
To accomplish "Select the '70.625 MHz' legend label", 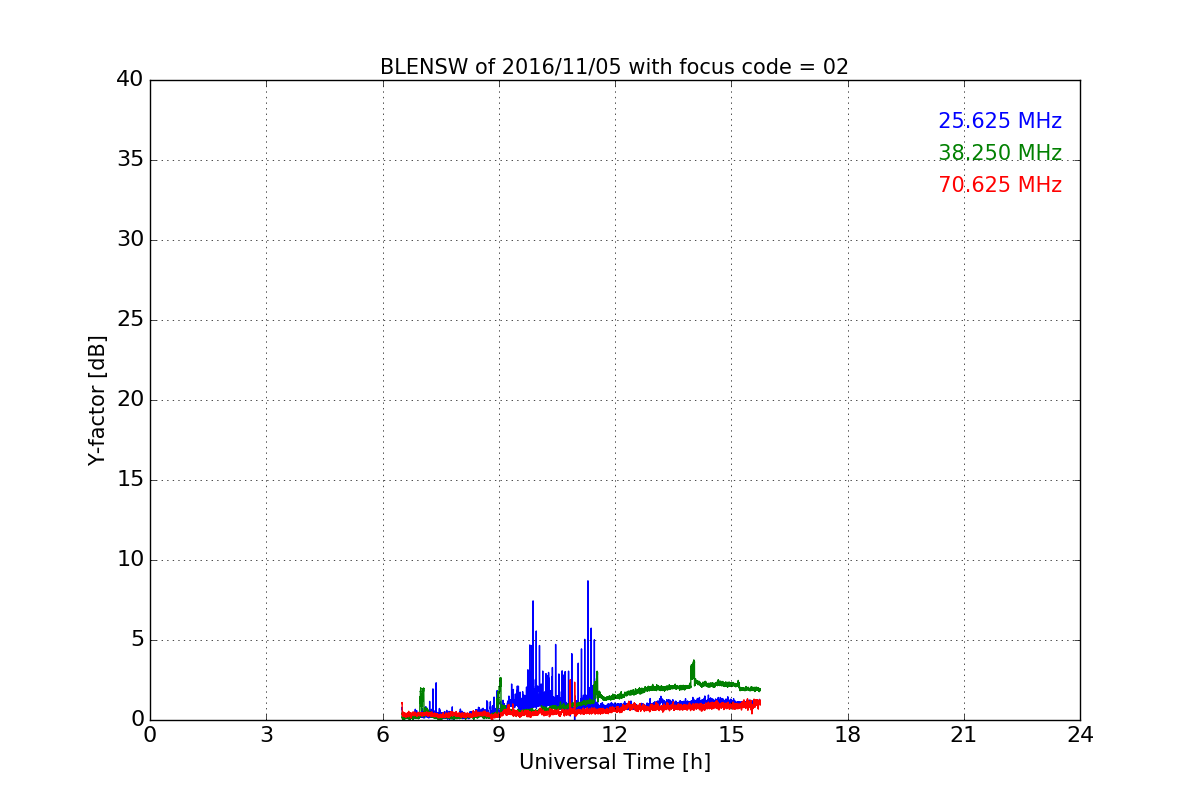I will coord(1000,185).
